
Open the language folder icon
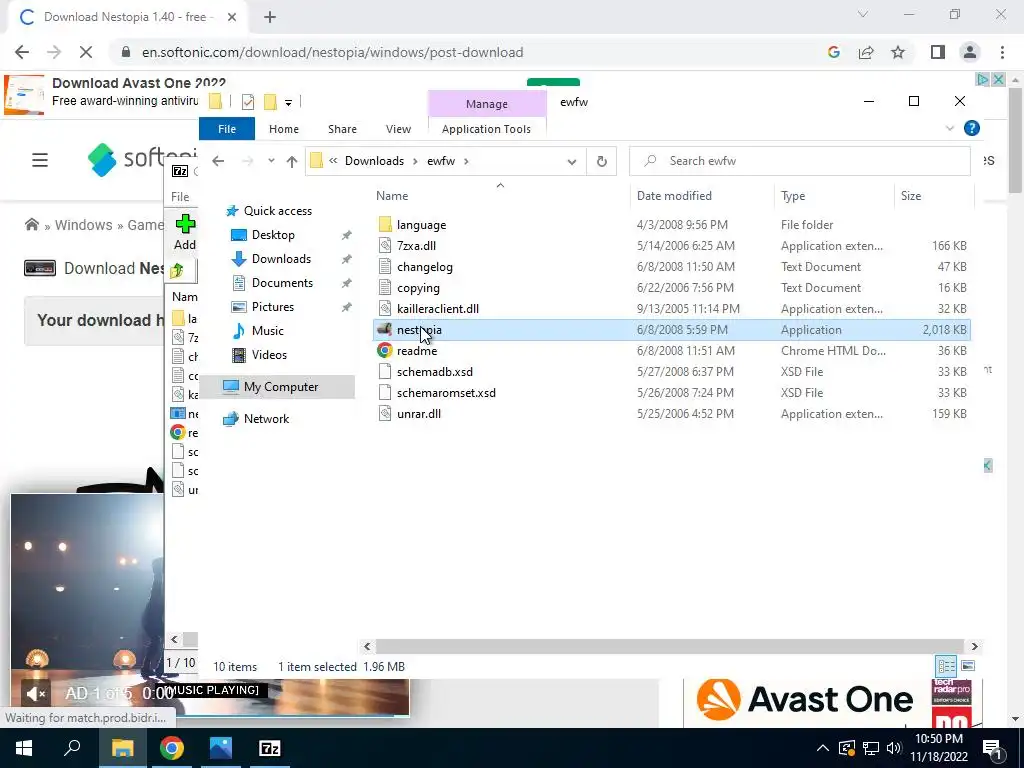coord(385,225)
